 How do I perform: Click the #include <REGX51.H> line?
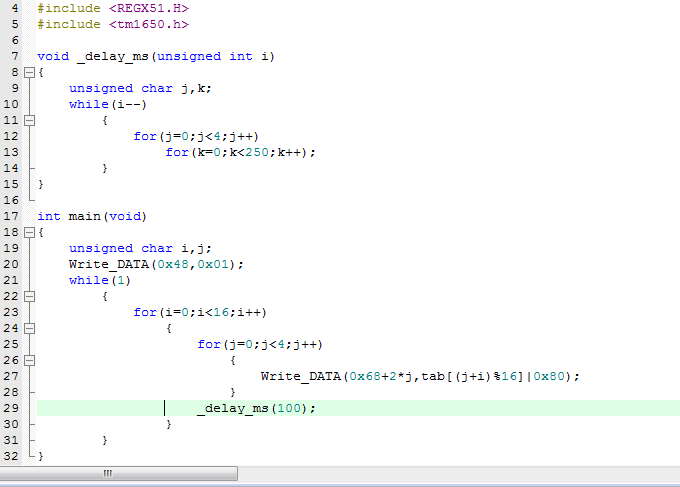113,8
